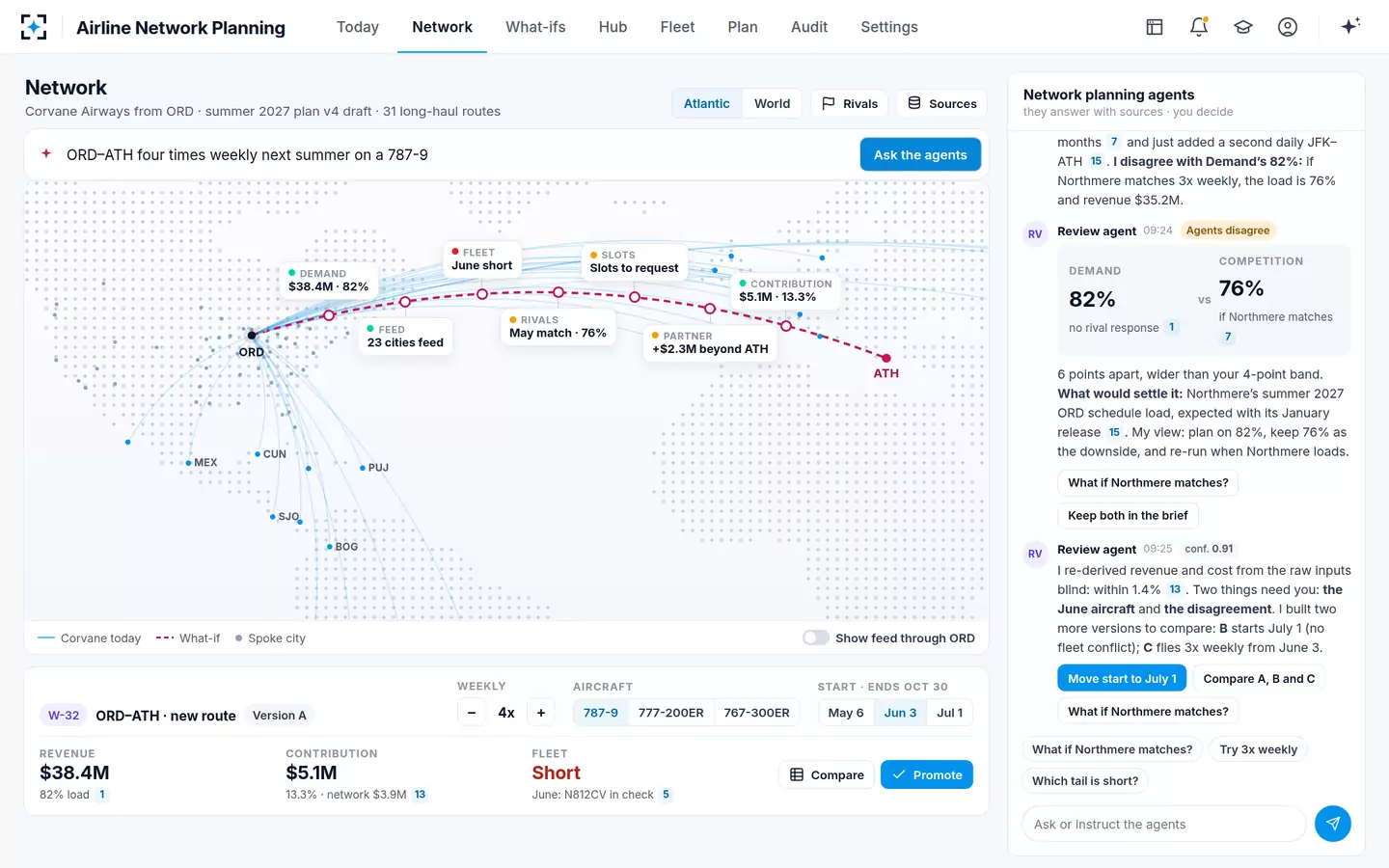Click the Try 3x weekly suggestion chip

1258,749
